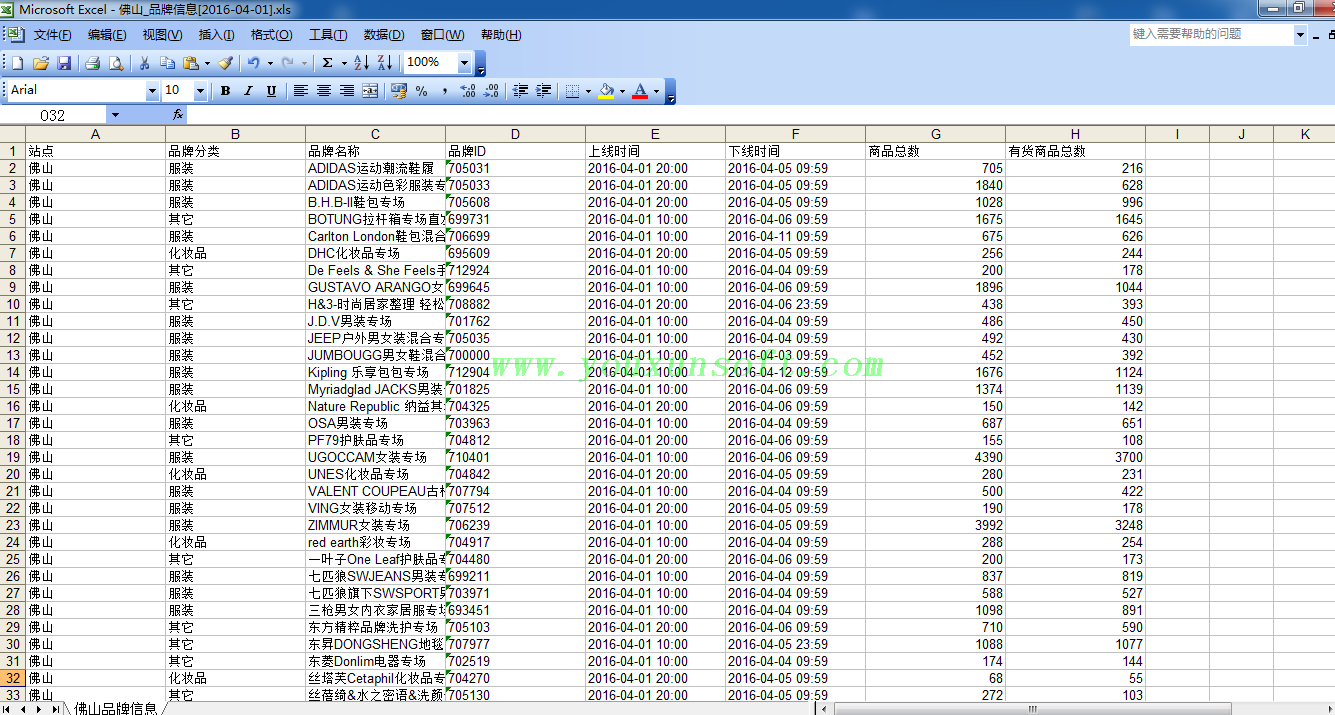This screenshot has width=1335, height=715.
Task: Copy selection using the Copy icon
Action: 167,63
